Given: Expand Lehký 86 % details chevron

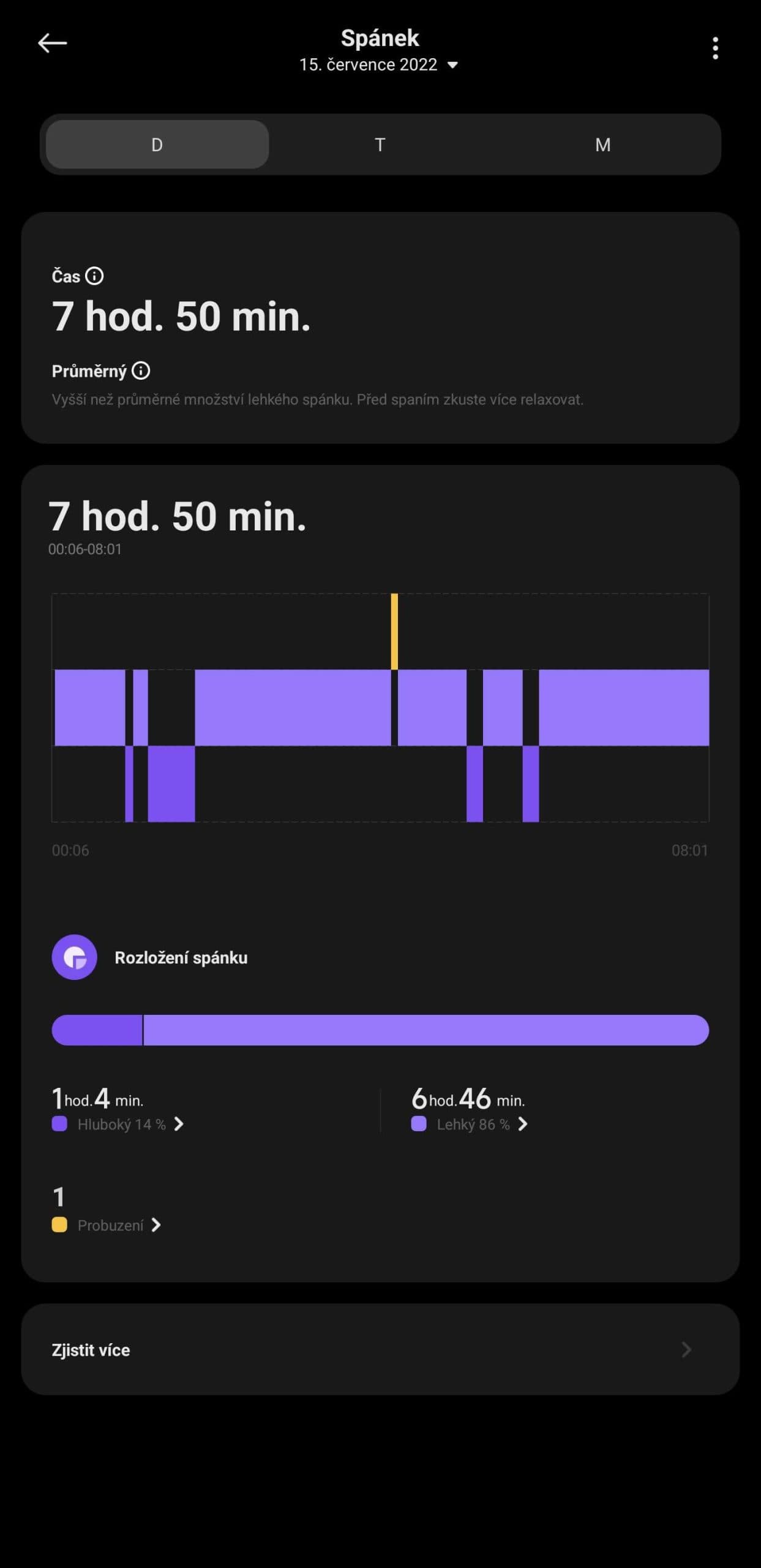Looking at the screenshot, I should point(523,1124).
